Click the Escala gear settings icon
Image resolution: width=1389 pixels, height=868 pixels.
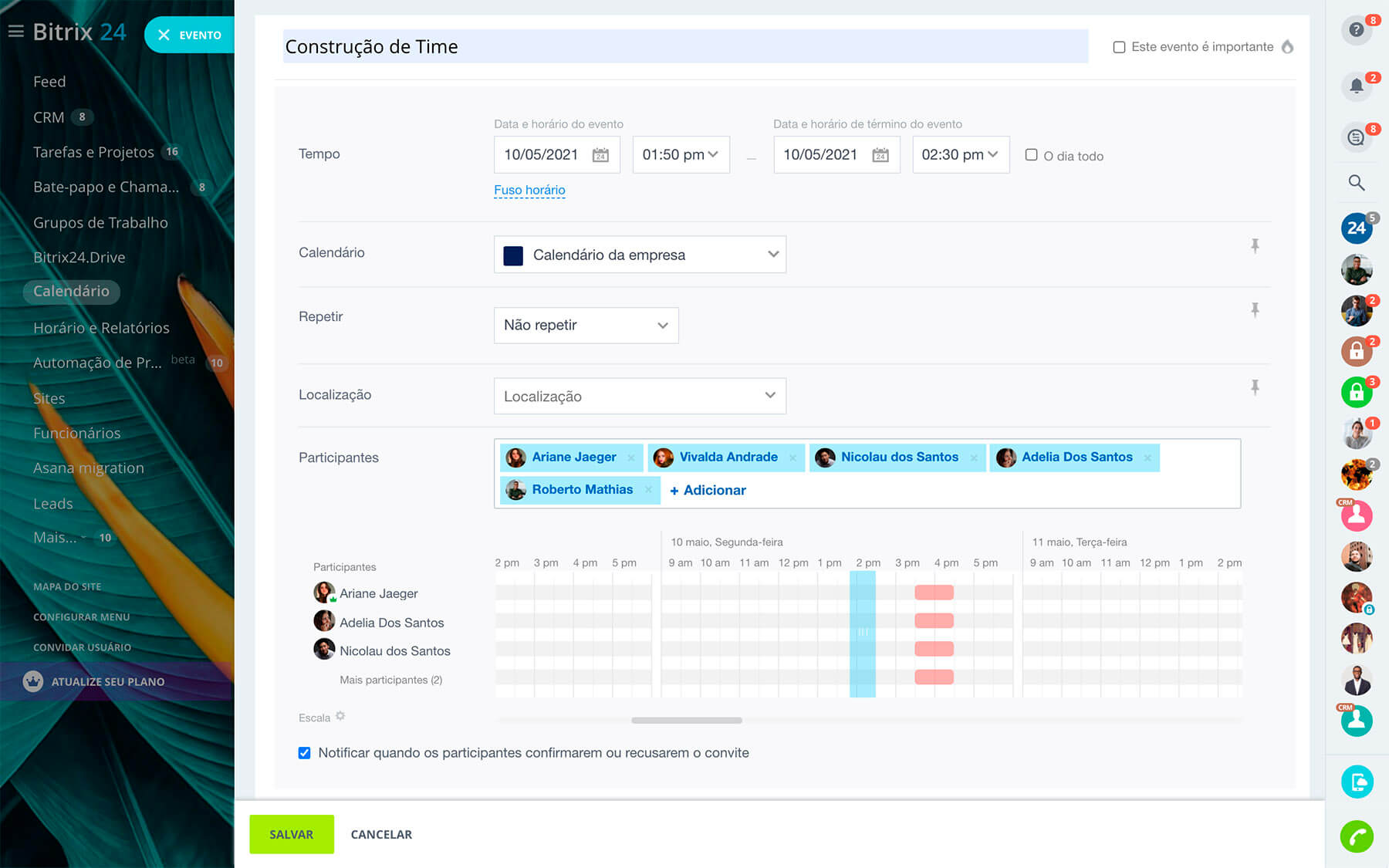340,716
